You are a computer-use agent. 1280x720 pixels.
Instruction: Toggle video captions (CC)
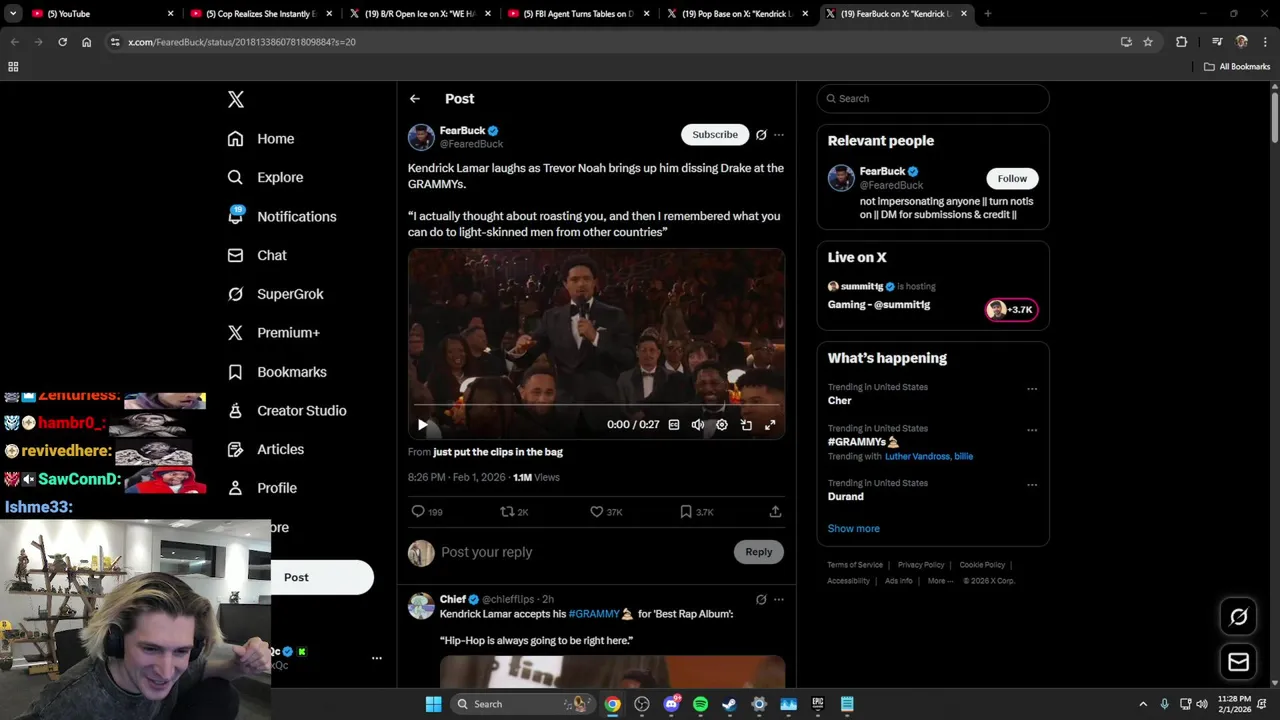[x=674, y=425]
